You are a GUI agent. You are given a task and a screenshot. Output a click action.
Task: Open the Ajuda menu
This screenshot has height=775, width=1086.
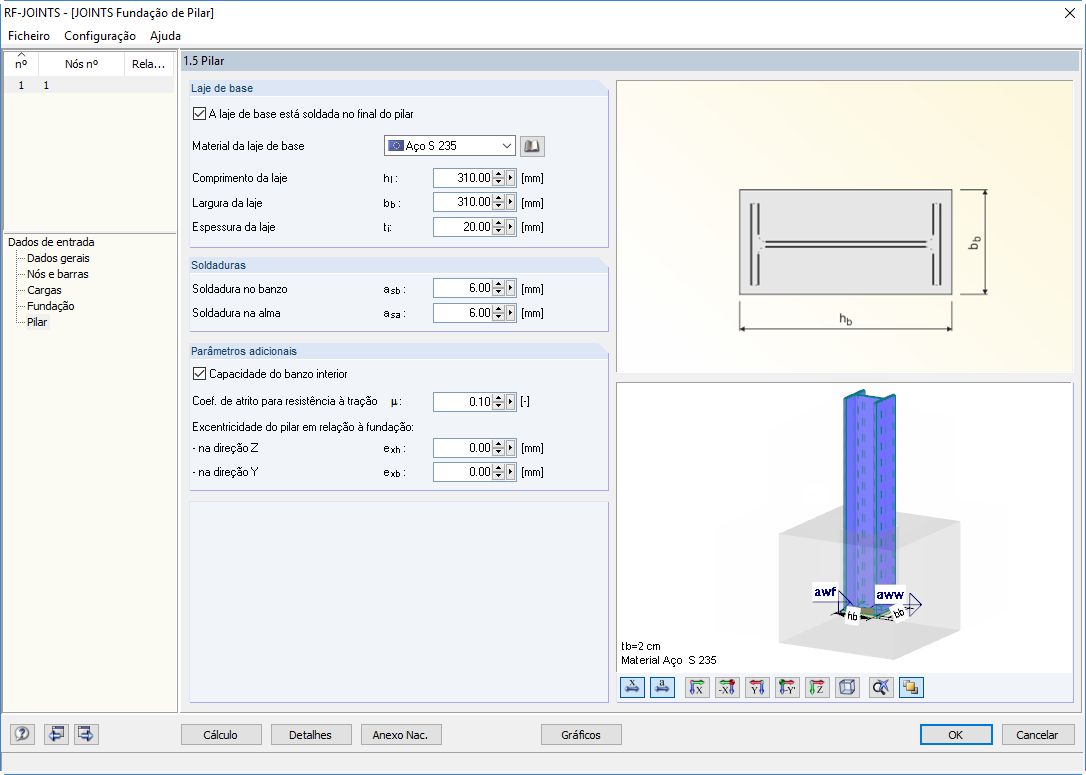point(165,35)
